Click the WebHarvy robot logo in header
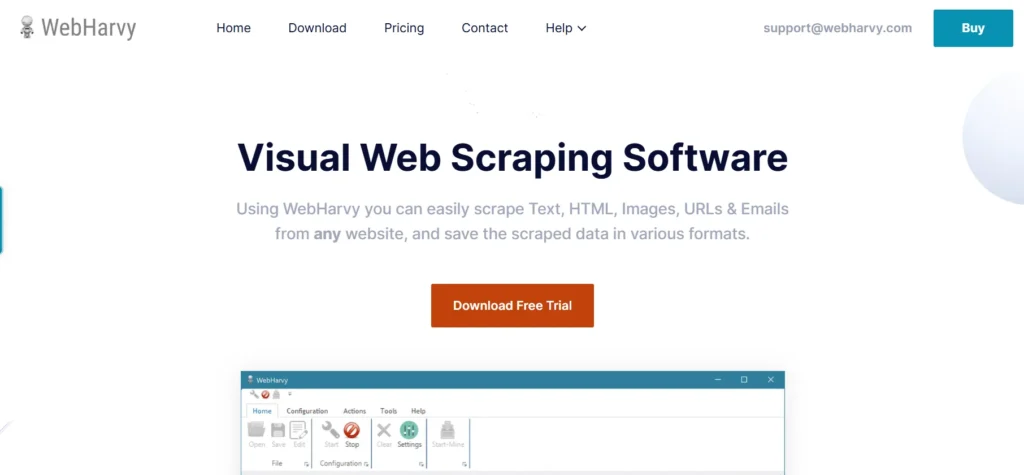The height and width of the screenshot is (475, 1024). [x=27, y=27]
